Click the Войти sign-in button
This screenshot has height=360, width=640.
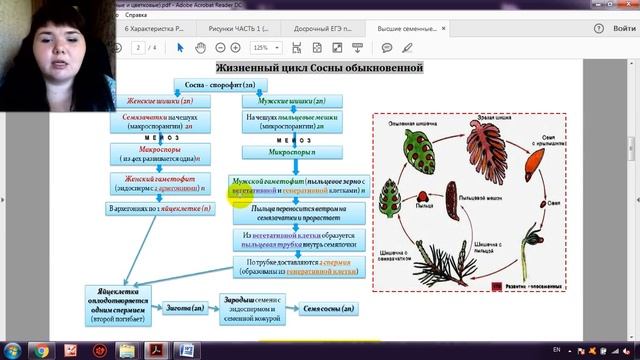(x=624, y=29)
